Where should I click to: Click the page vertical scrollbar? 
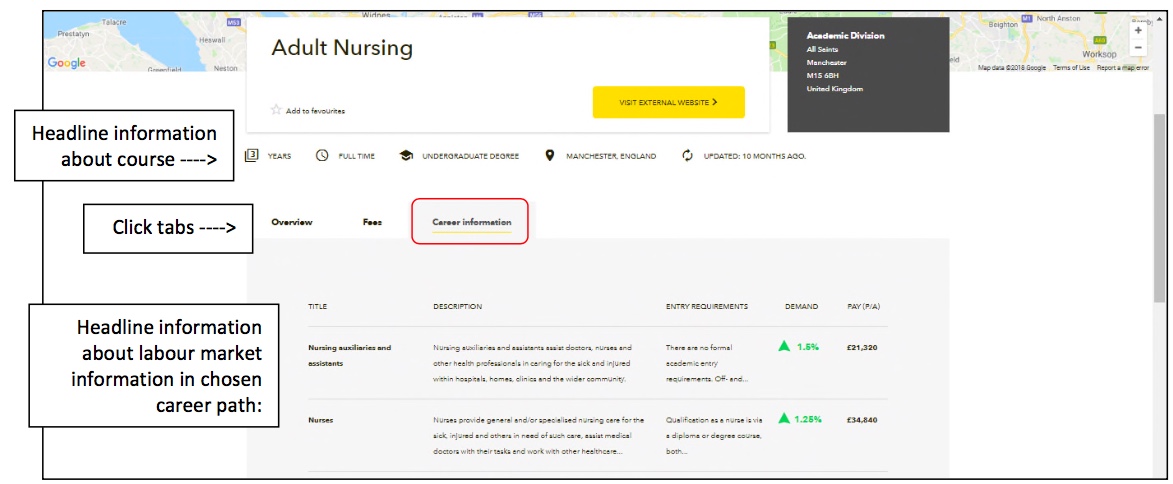(x=1160, y=209)
